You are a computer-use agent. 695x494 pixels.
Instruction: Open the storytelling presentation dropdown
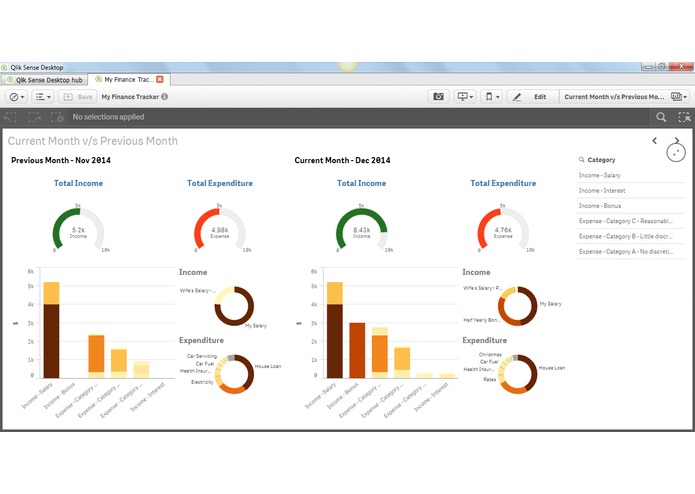[465, 97]
